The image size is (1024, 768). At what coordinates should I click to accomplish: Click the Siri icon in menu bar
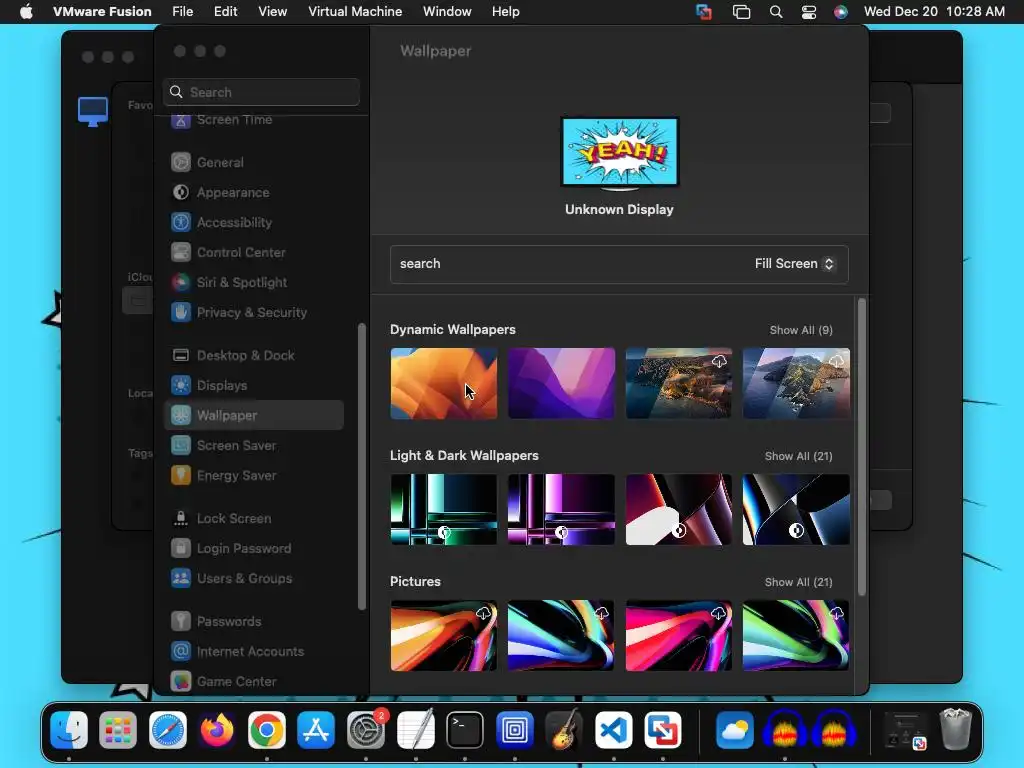(x=840, y=12)
